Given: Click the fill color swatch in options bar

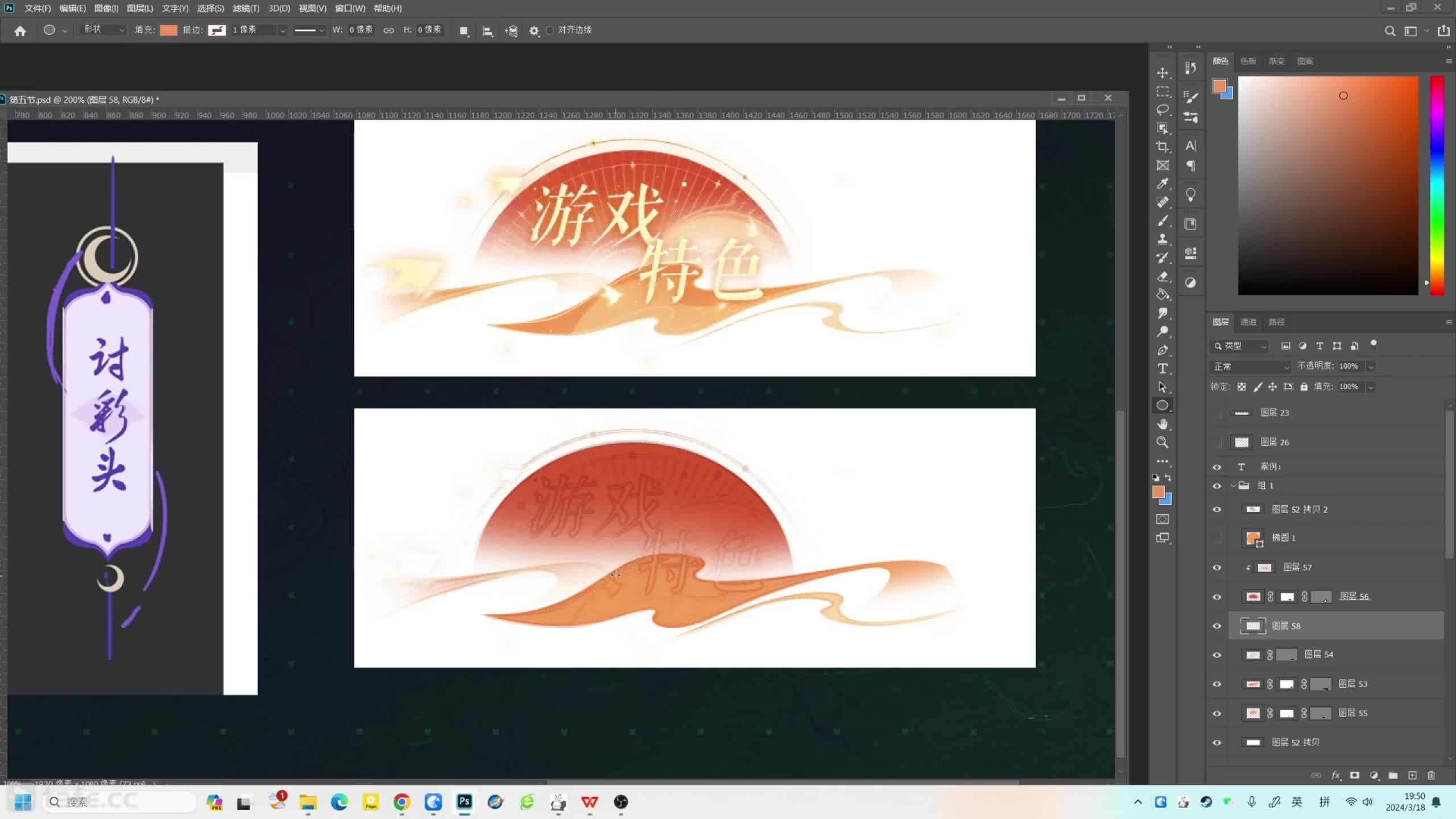Looking at the screenshot, I should click(168, 30).
